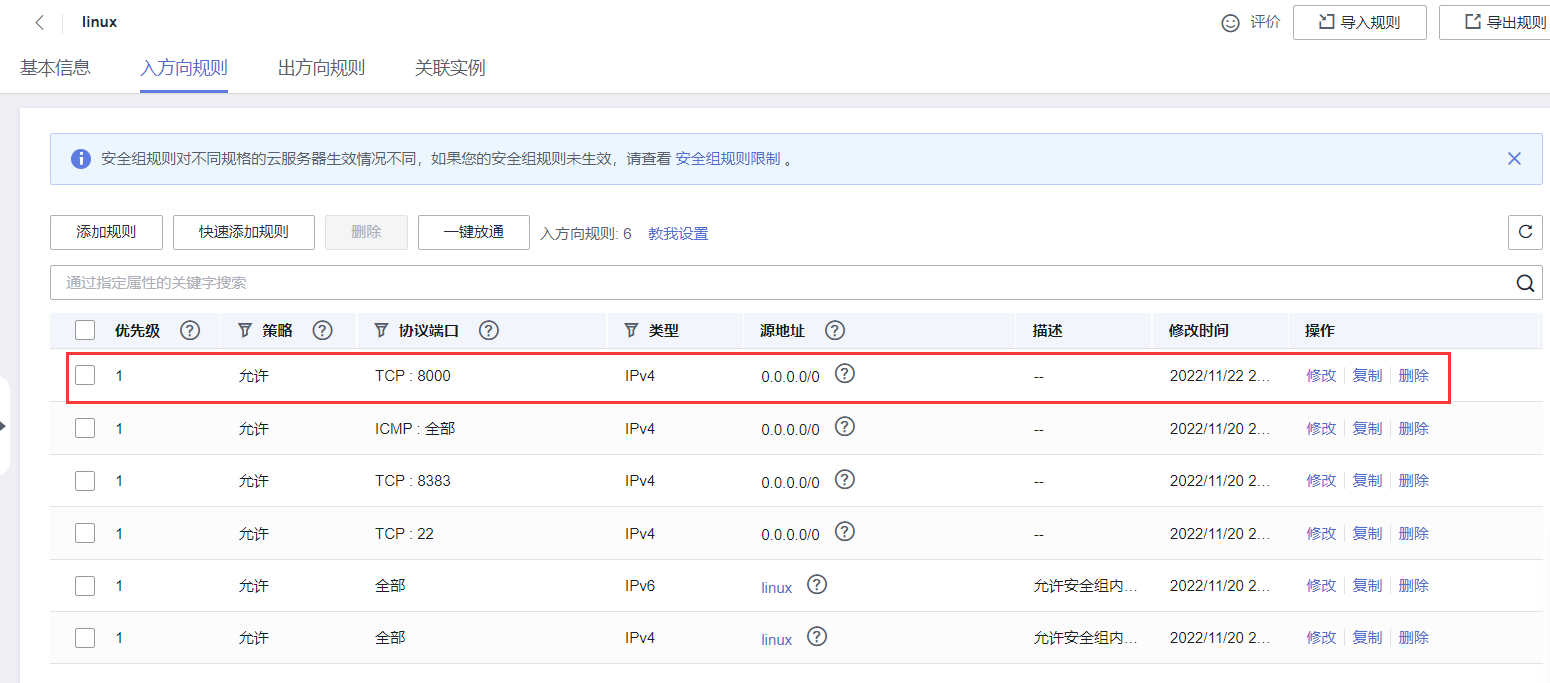The image size is (1550, 683).
Task: Click 修改 for IPv6 全部 rule
Action: coord(1321,585)
